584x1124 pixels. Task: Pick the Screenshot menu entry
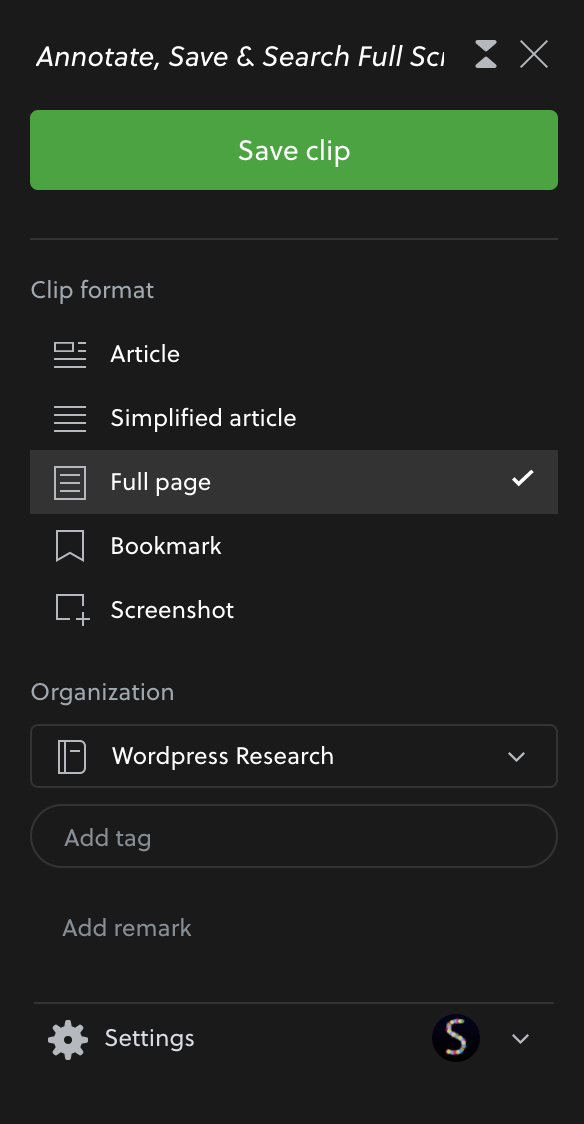pos(294,610)
